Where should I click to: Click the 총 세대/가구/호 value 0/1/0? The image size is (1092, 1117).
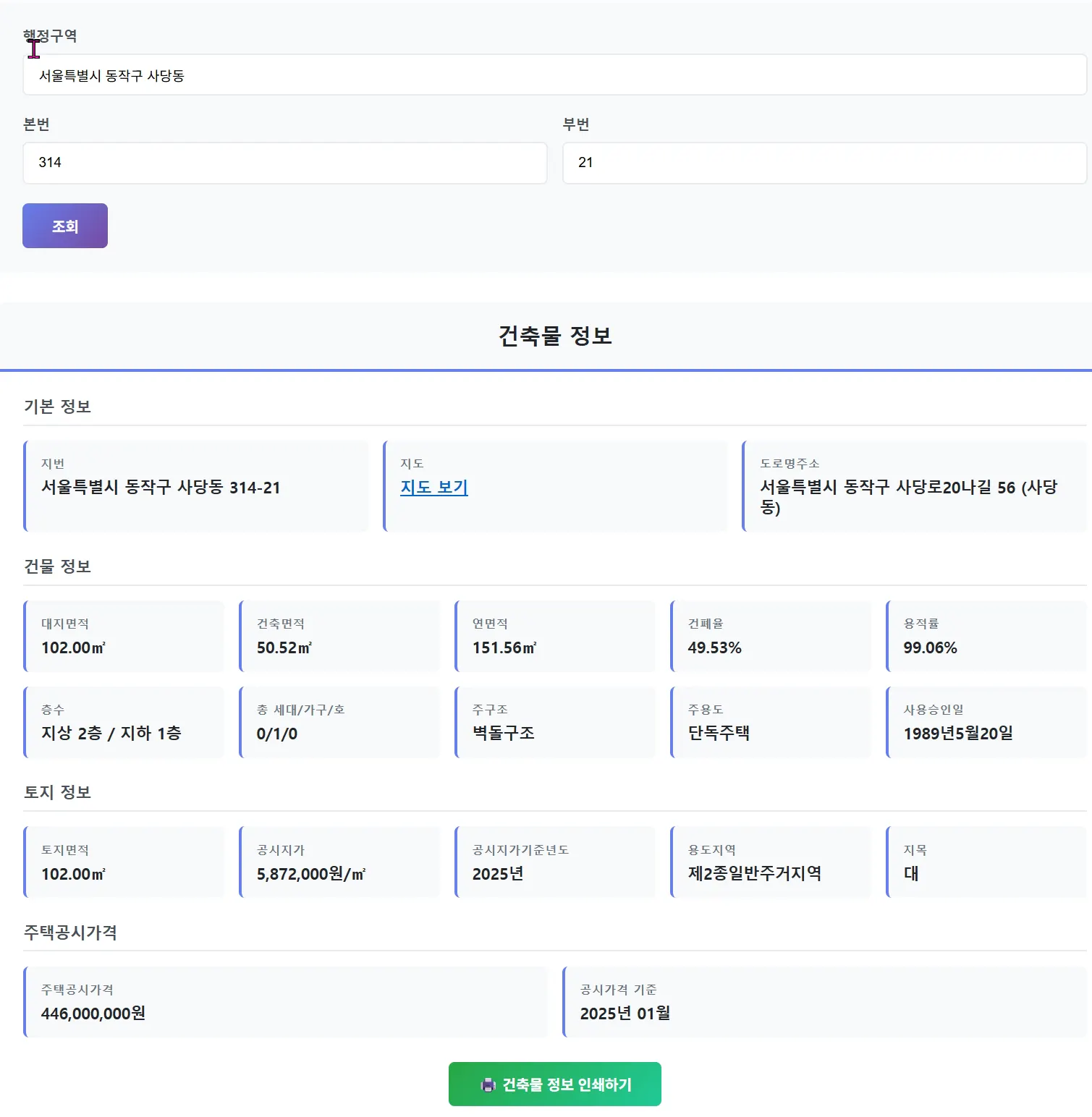point(277,734)
